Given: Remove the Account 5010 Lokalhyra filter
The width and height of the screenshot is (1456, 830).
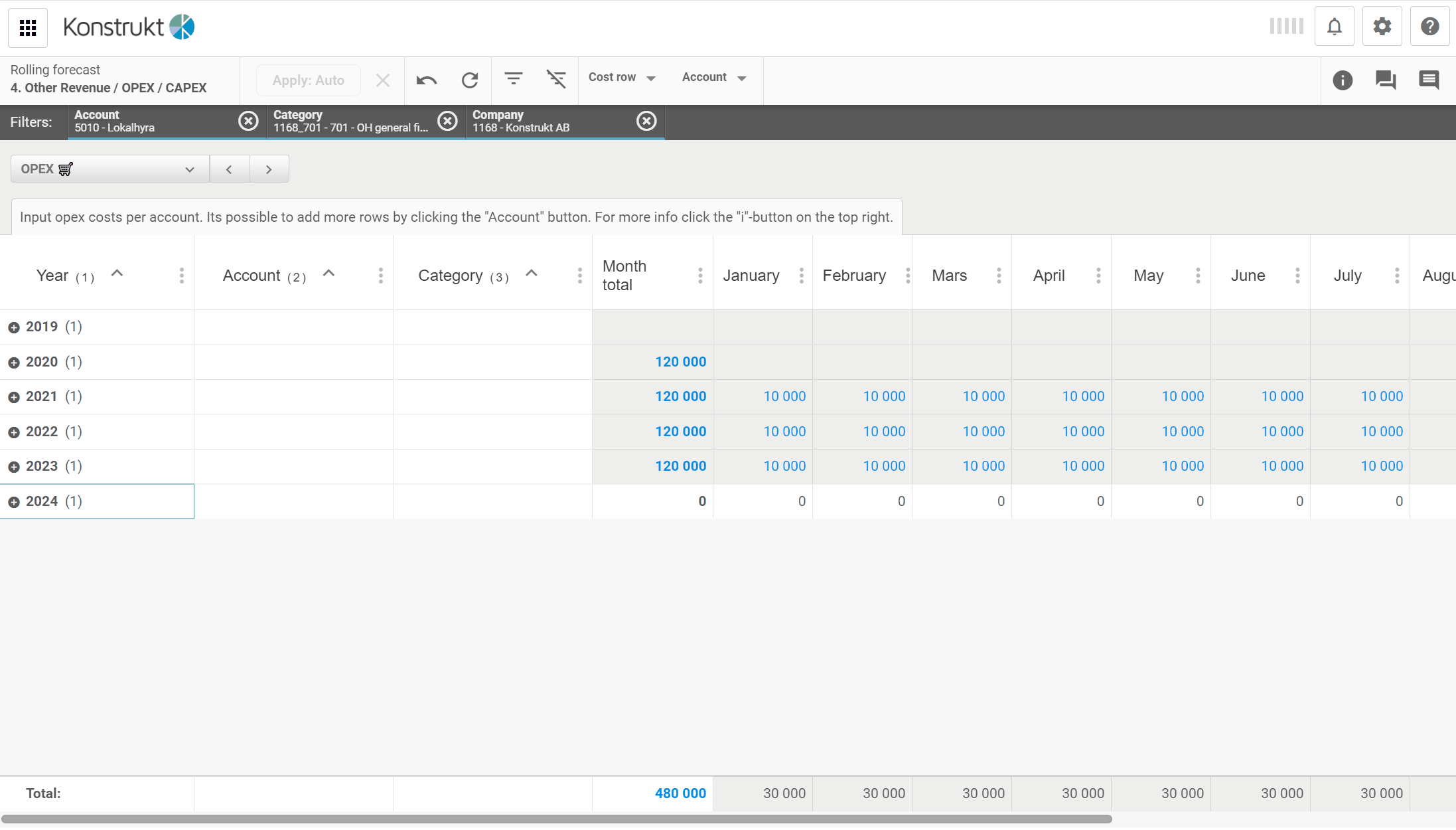Looking at the screenshot, I should tap(248, 121).
